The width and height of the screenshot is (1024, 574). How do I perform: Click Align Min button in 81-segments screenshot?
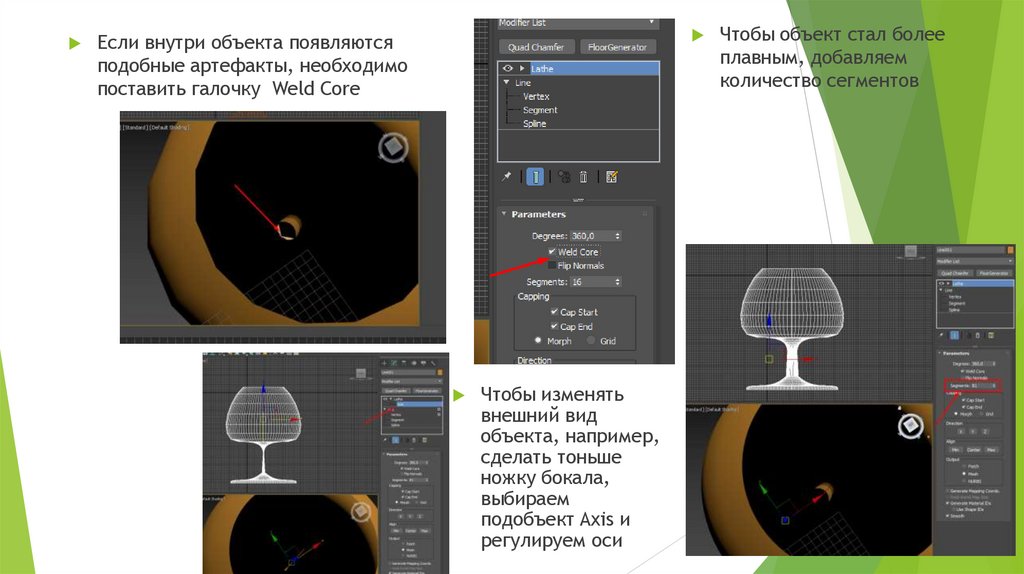(x=955, y=450)
